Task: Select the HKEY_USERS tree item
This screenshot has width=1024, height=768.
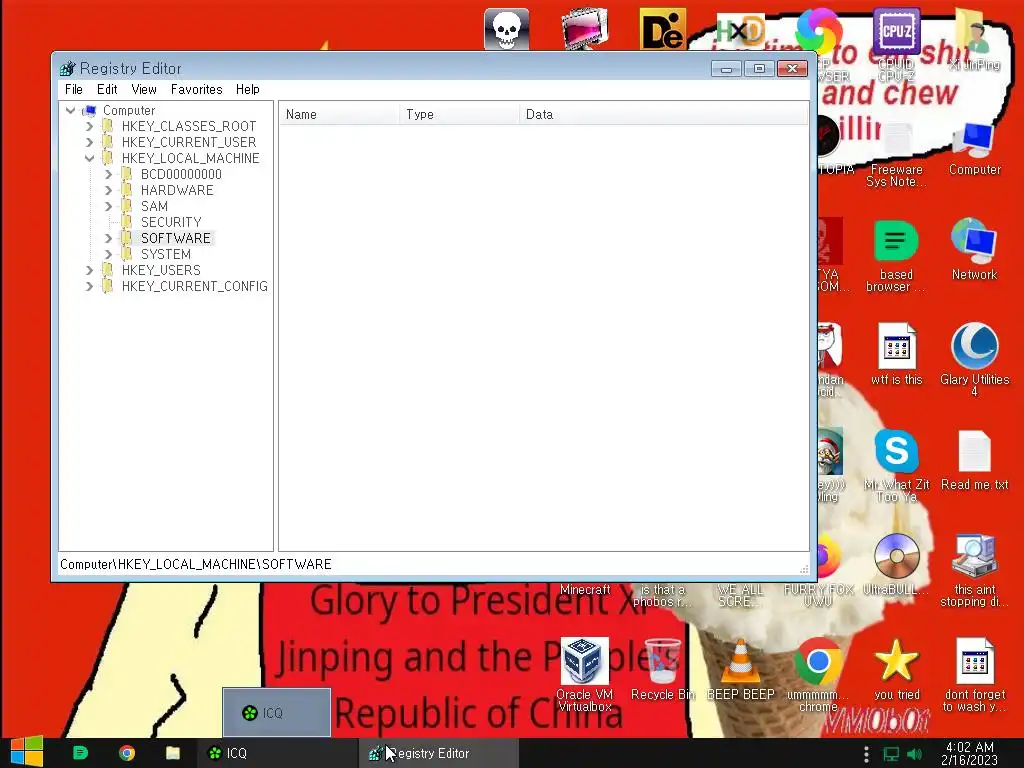Action: point(161,270)
